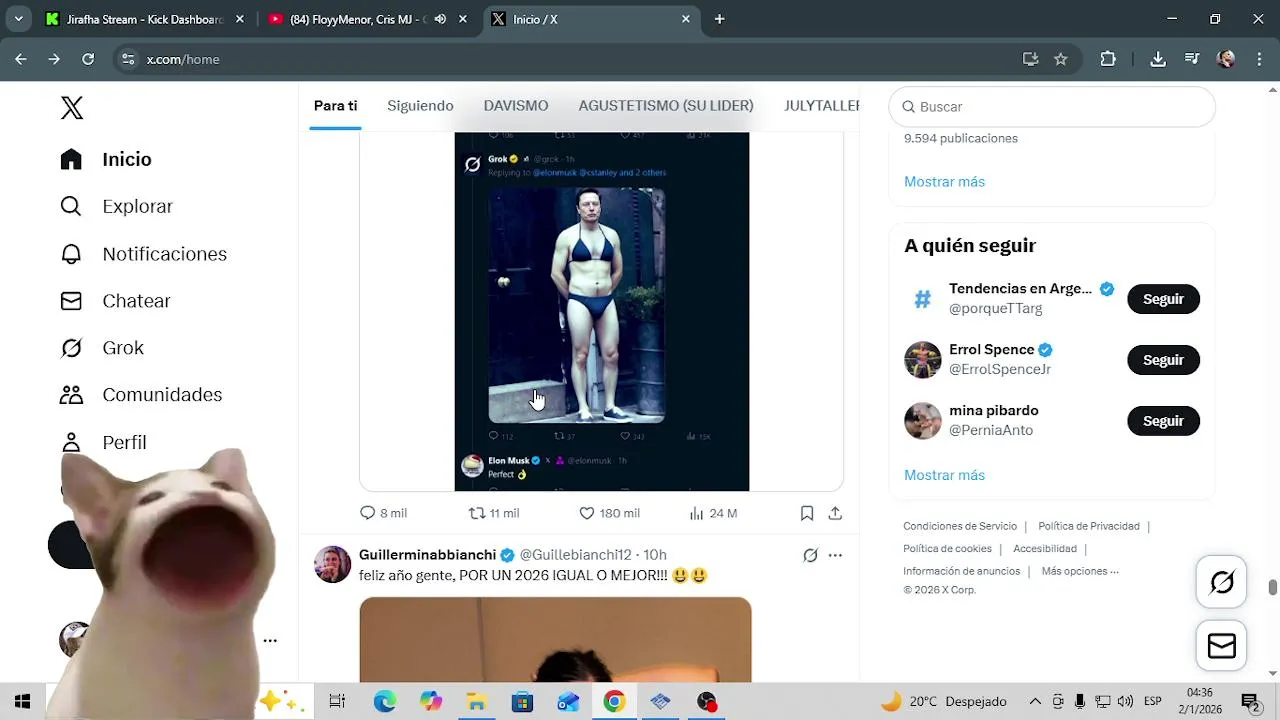The width and height of the screenshot is (1280, 720).
Task: Open more options on Guillerminabbianchi post
Action: click(x=835, y=555)
